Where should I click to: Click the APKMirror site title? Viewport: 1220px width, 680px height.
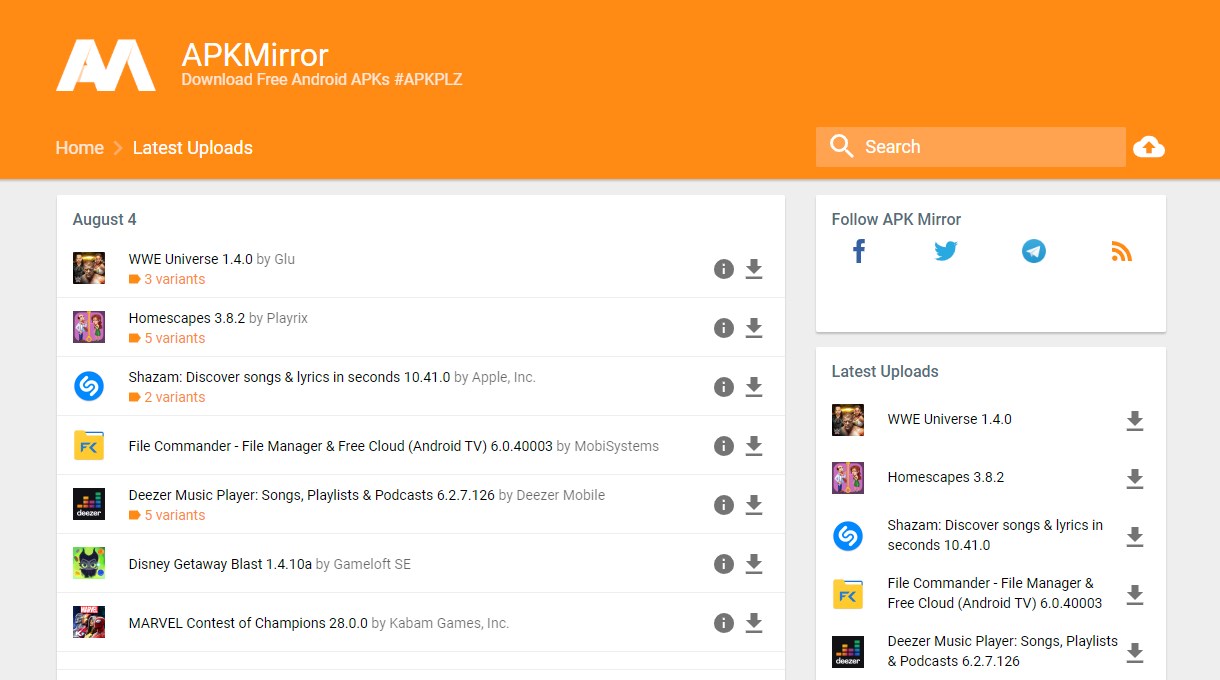tap(255, 54)
